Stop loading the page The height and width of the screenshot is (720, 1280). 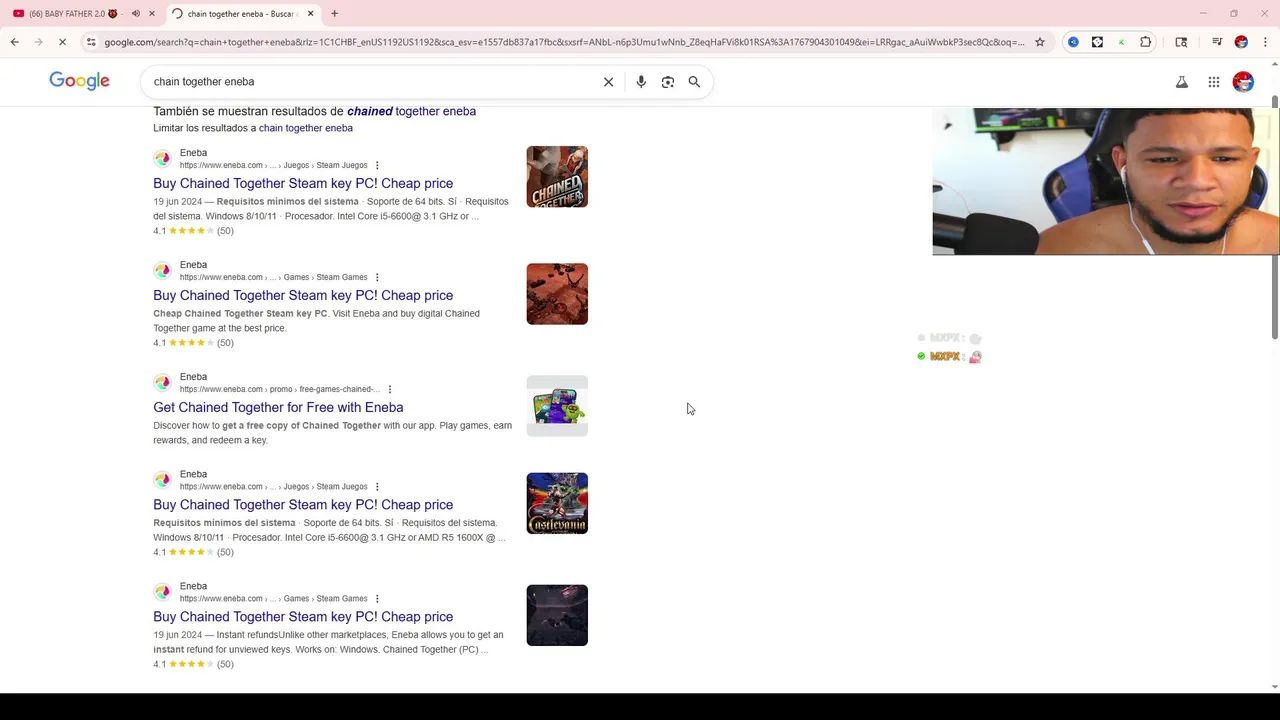62,42
